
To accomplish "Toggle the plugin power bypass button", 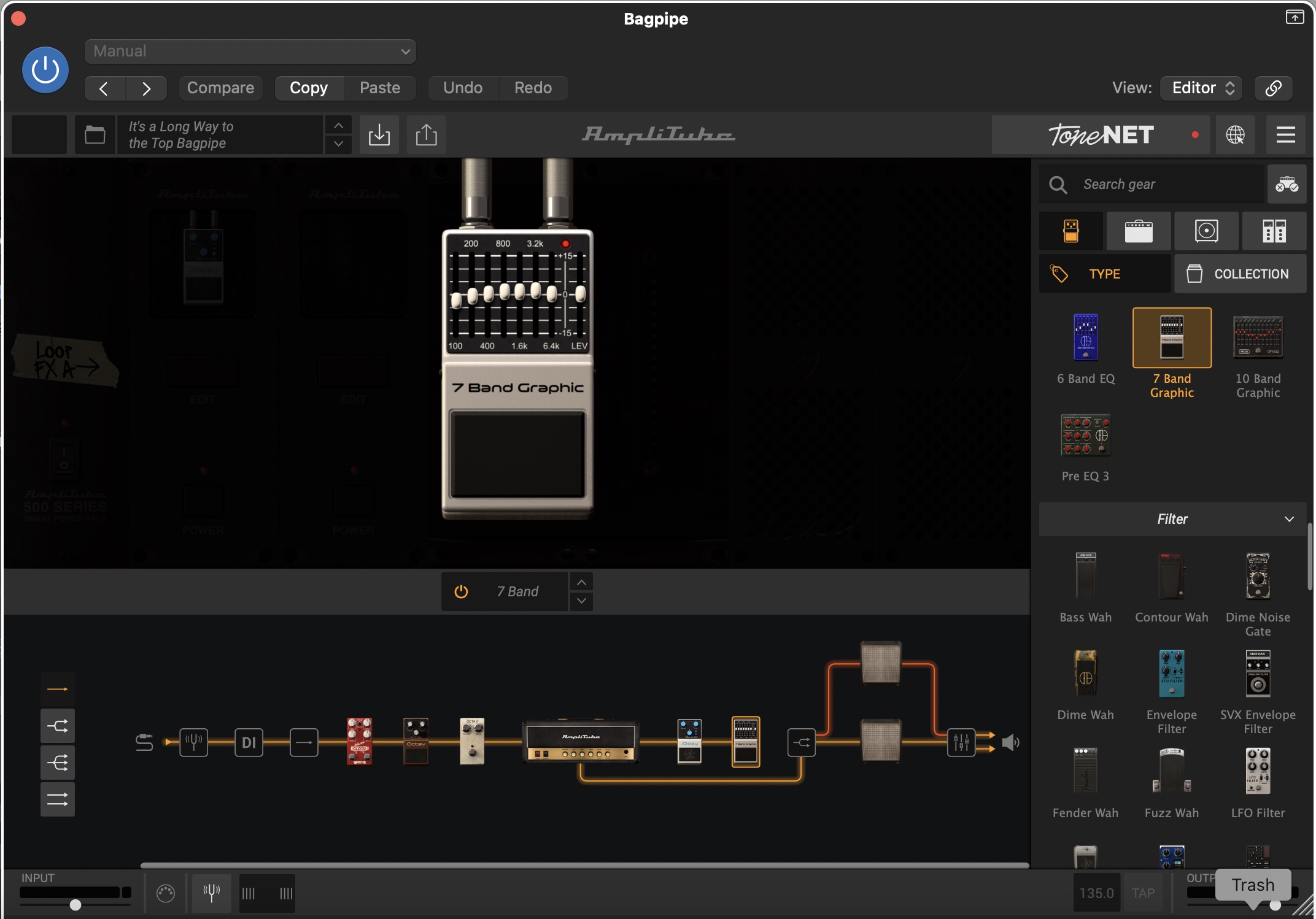I will point(45,70).
